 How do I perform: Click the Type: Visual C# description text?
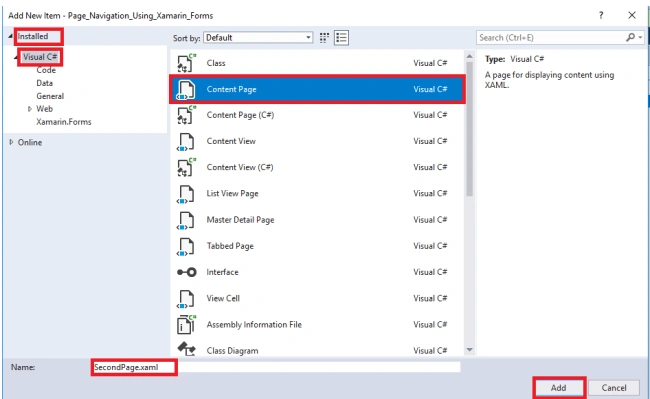click(514, 59)
